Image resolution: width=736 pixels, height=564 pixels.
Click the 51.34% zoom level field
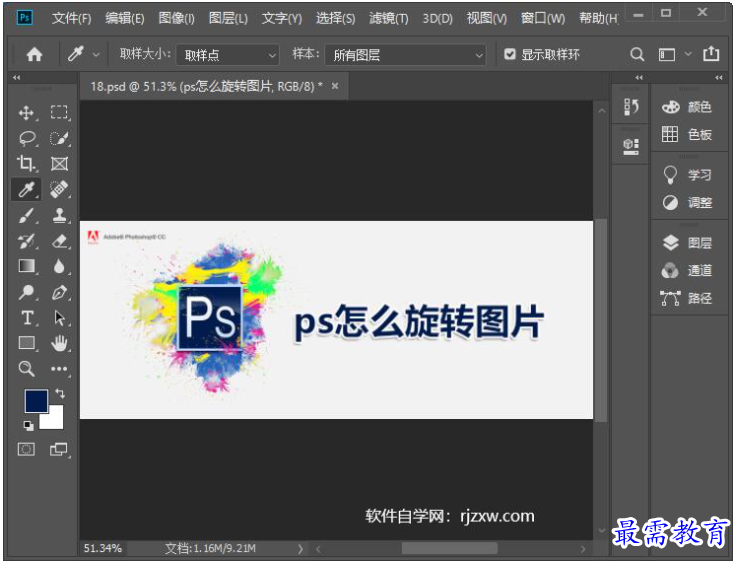click(x=103, y=548)
